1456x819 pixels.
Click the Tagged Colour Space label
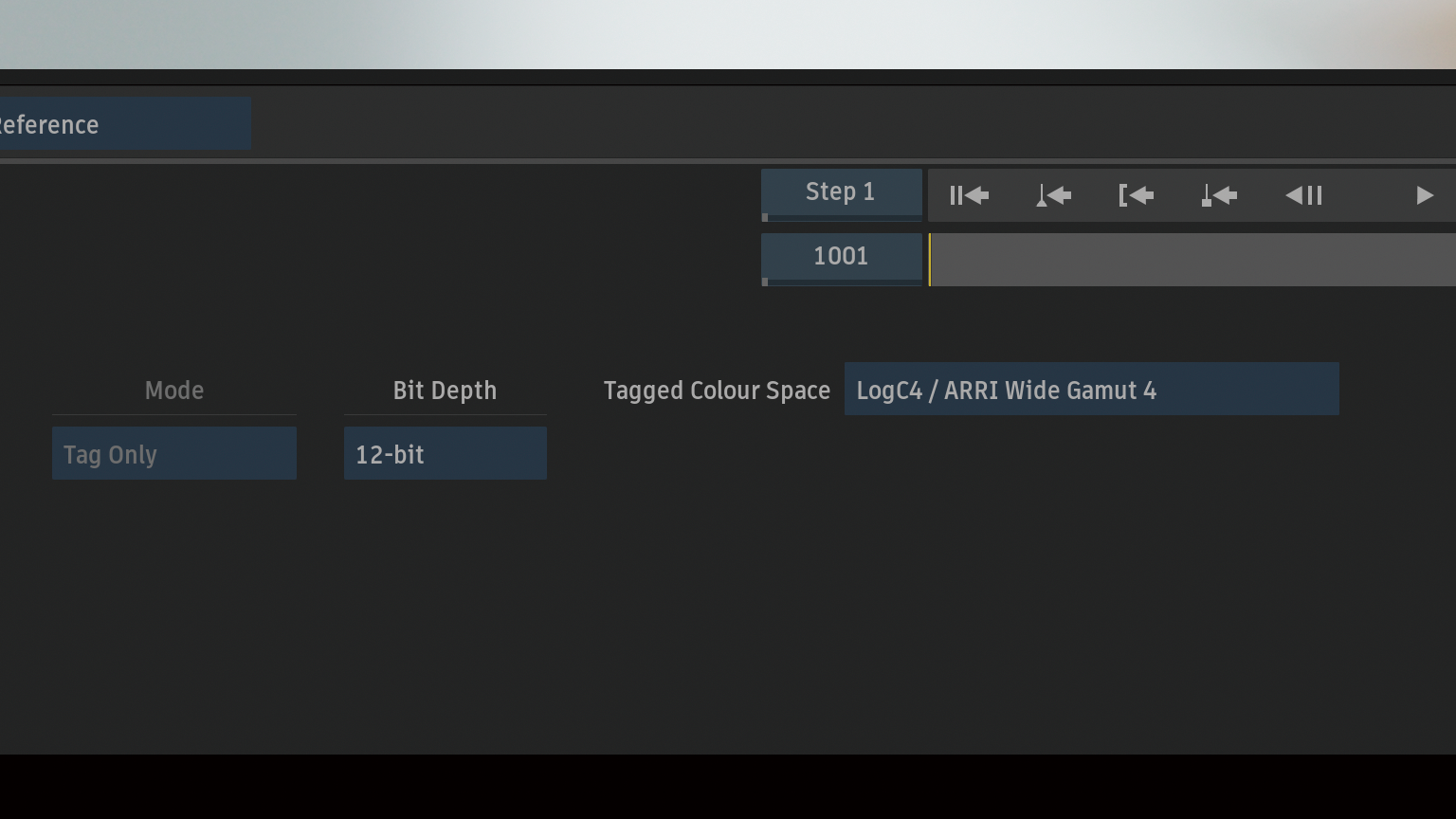click(717, 391)
